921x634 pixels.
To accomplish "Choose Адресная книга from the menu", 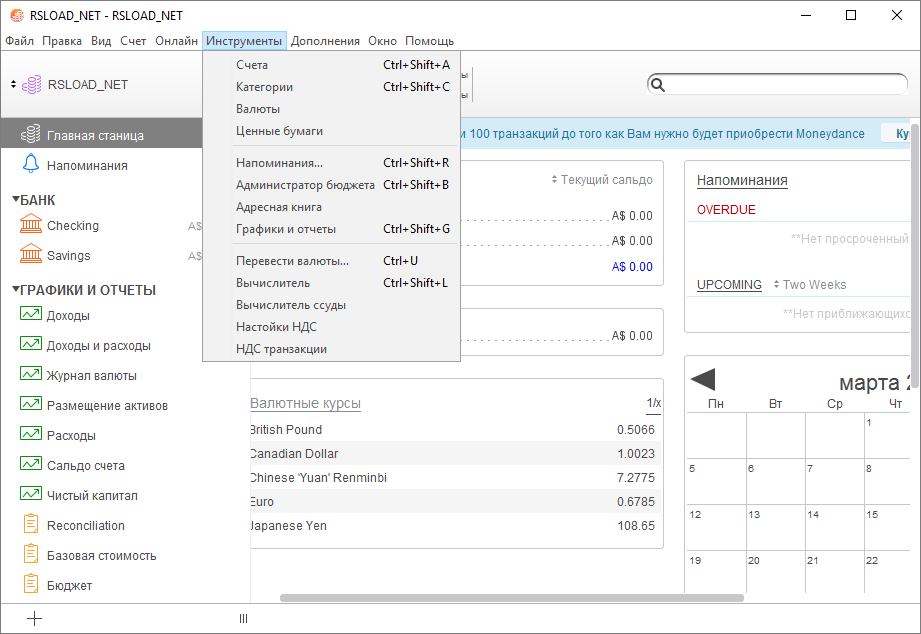I will coord(331,207).
